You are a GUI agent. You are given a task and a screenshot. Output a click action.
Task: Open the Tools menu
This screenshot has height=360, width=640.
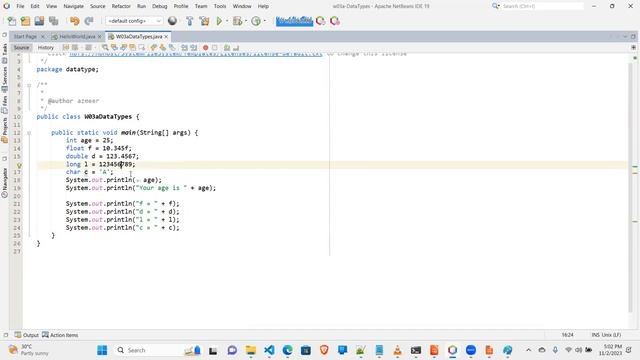pyautogui.click(x=220, y=6)
